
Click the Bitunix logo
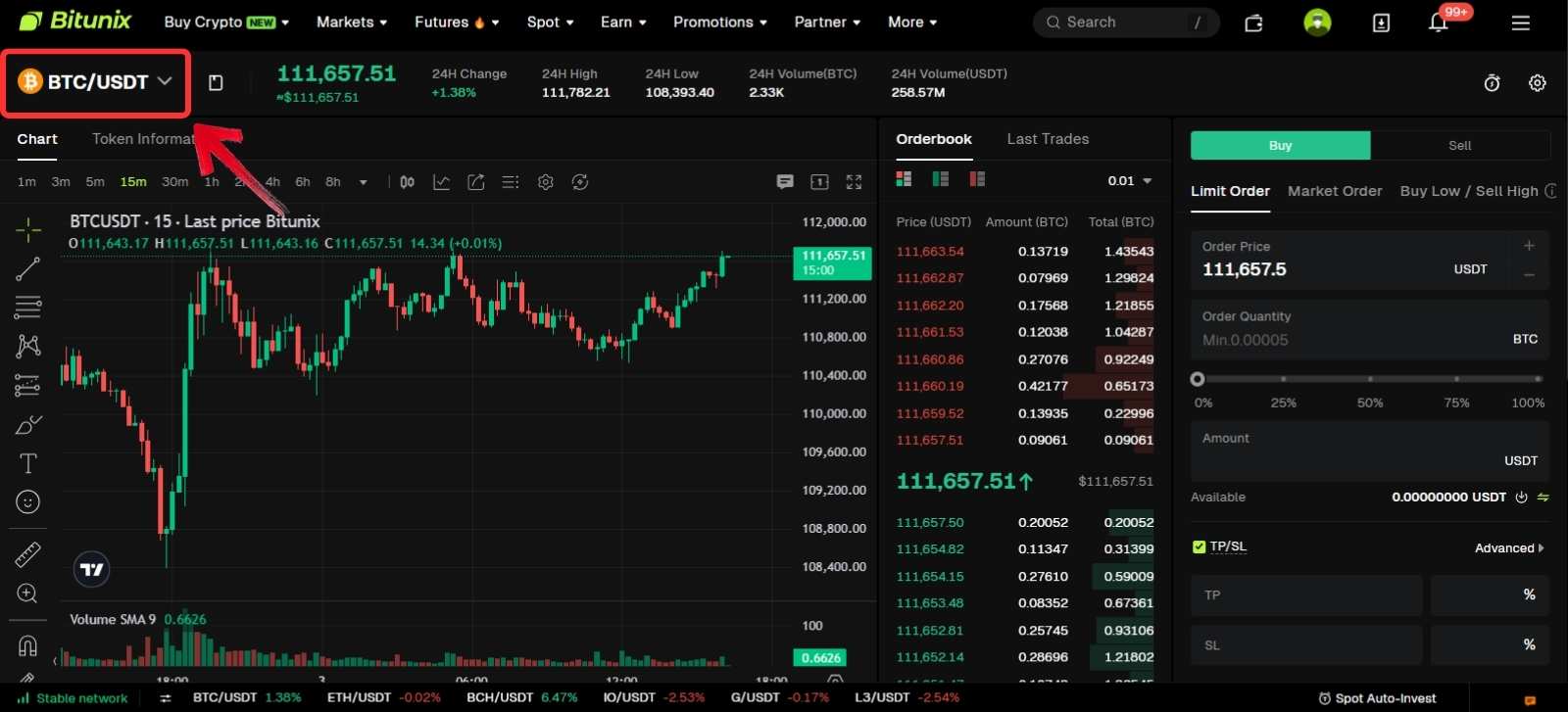pyautogui.click(x=75, y=21)
